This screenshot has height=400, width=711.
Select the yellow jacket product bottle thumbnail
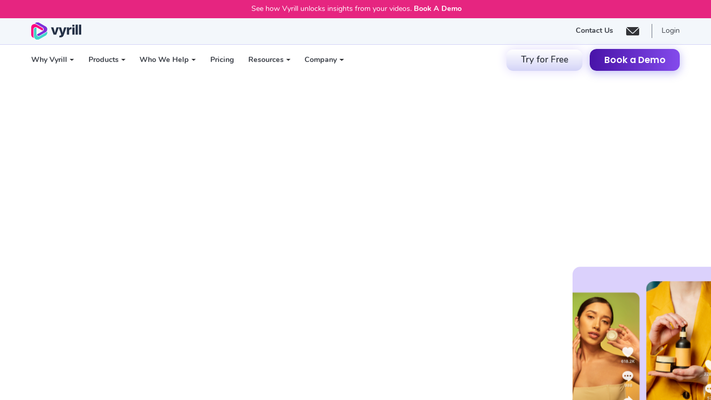[678, 340]
